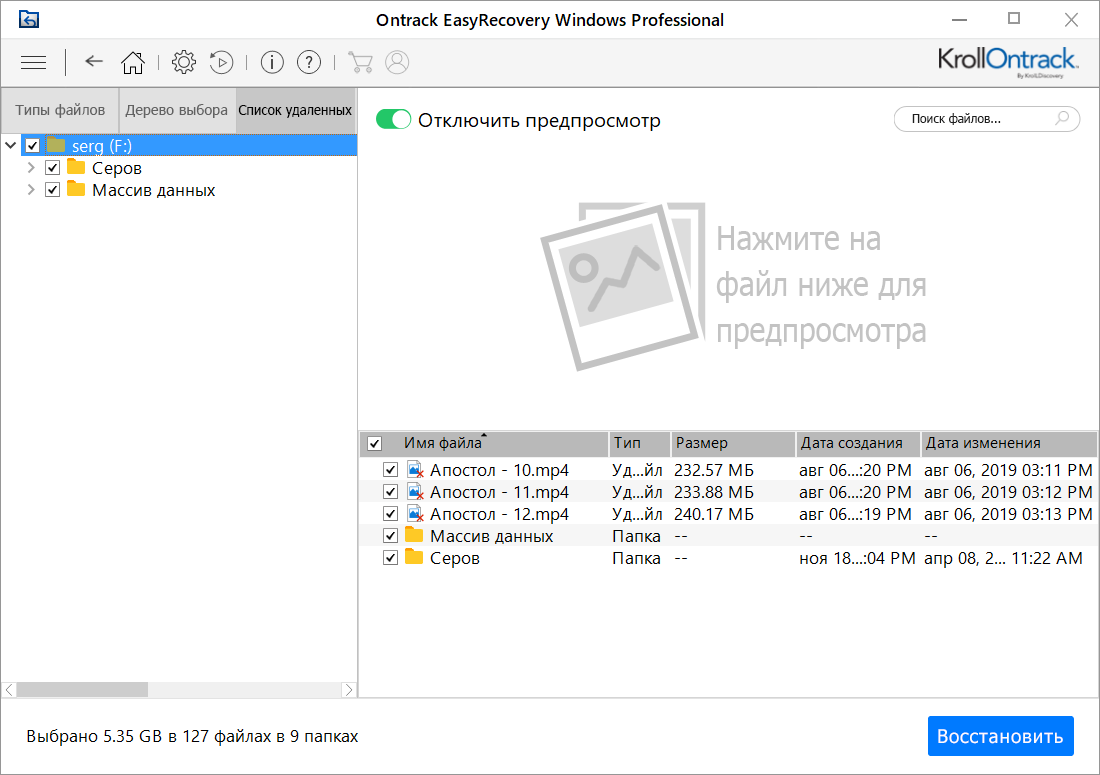Click the 240.17 МБ size cell
1100x775 pixels.
[713, 513]
